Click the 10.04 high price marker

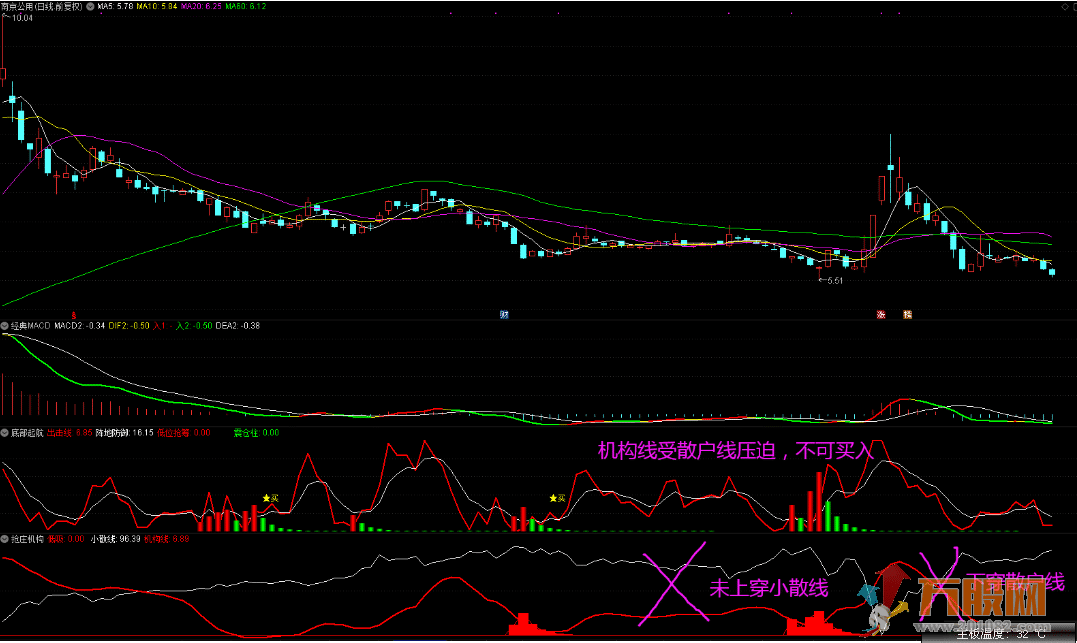pos(22,18)
